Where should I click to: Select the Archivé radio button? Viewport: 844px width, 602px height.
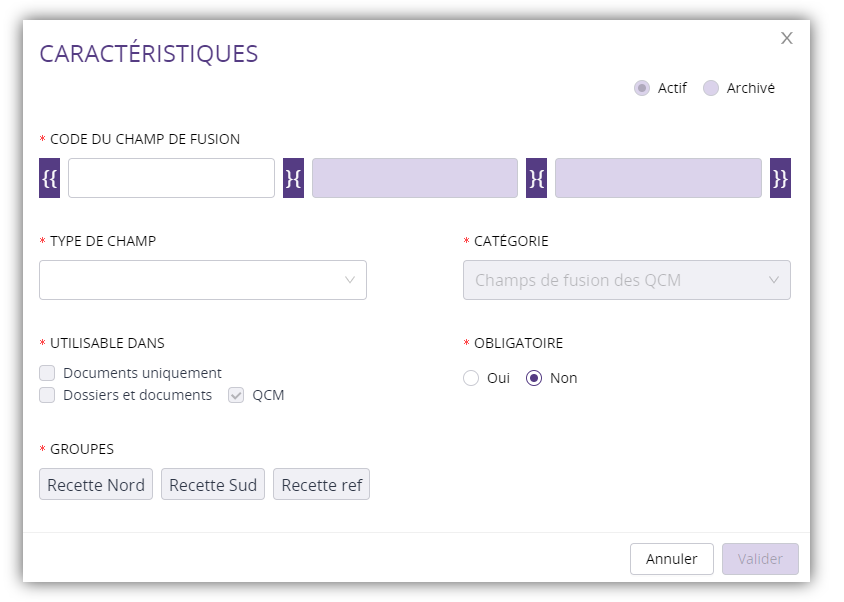[711, 88]
